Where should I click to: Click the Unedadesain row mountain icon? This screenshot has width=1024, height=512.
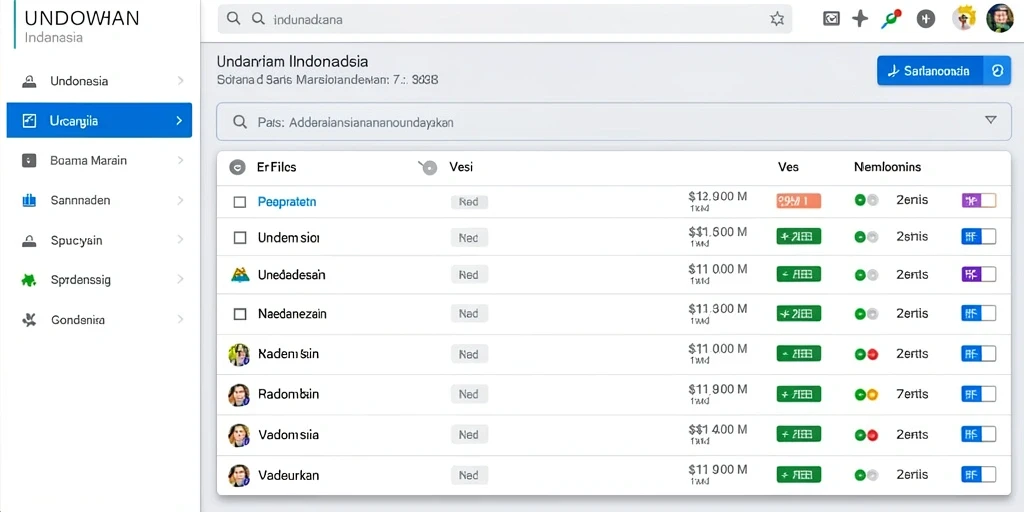[x=240, y=275]
